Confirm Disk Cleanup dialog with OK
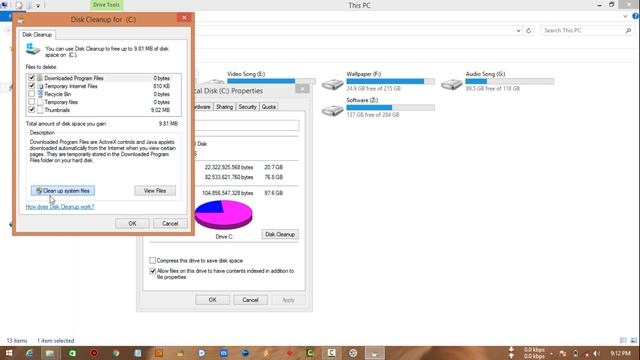The width and height of the screenshot is (640, 360). pos(132,223)
